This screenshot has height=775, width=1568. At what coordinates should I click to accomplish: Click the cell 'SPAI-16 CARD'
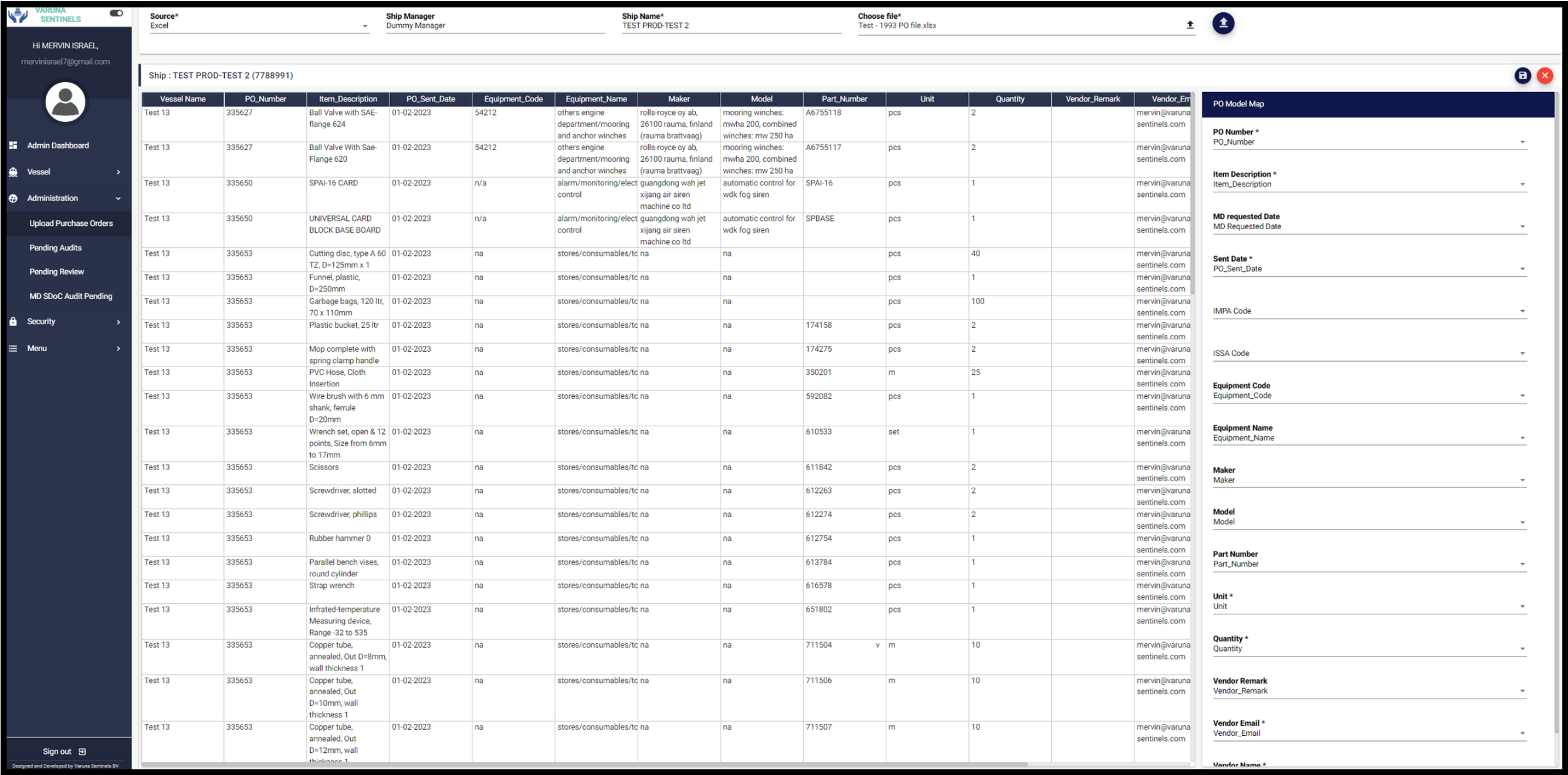point(348,195)
